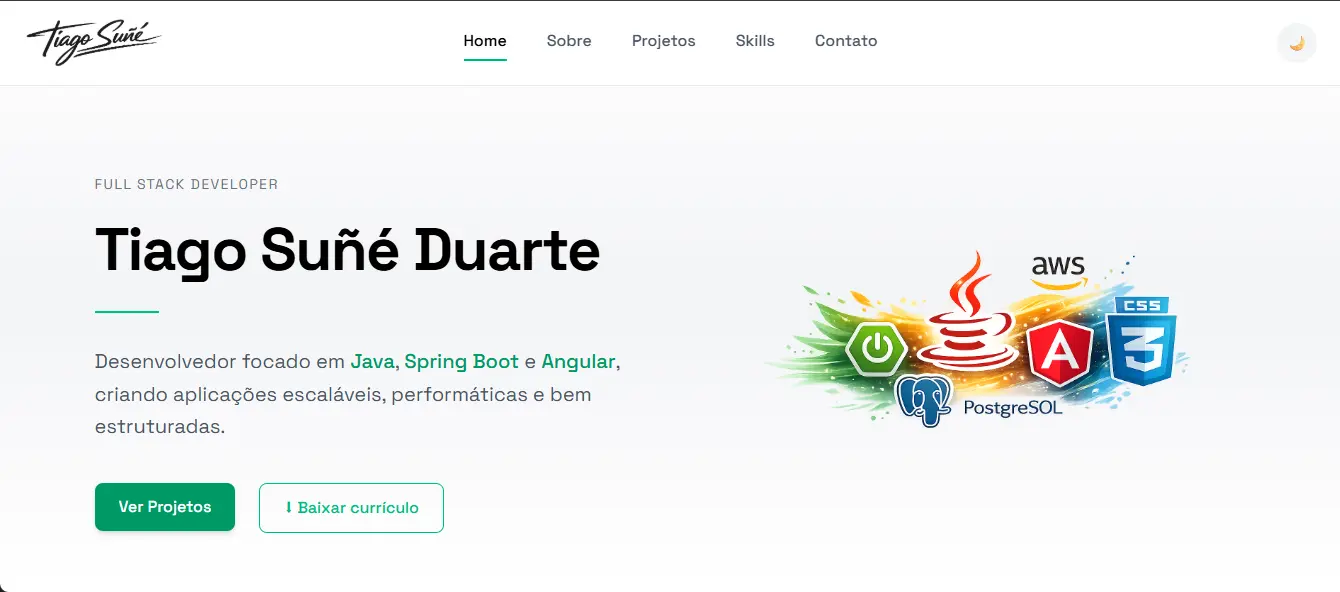Click the red Angular shield logo
1340x592 pixels.
point(1059,352)
